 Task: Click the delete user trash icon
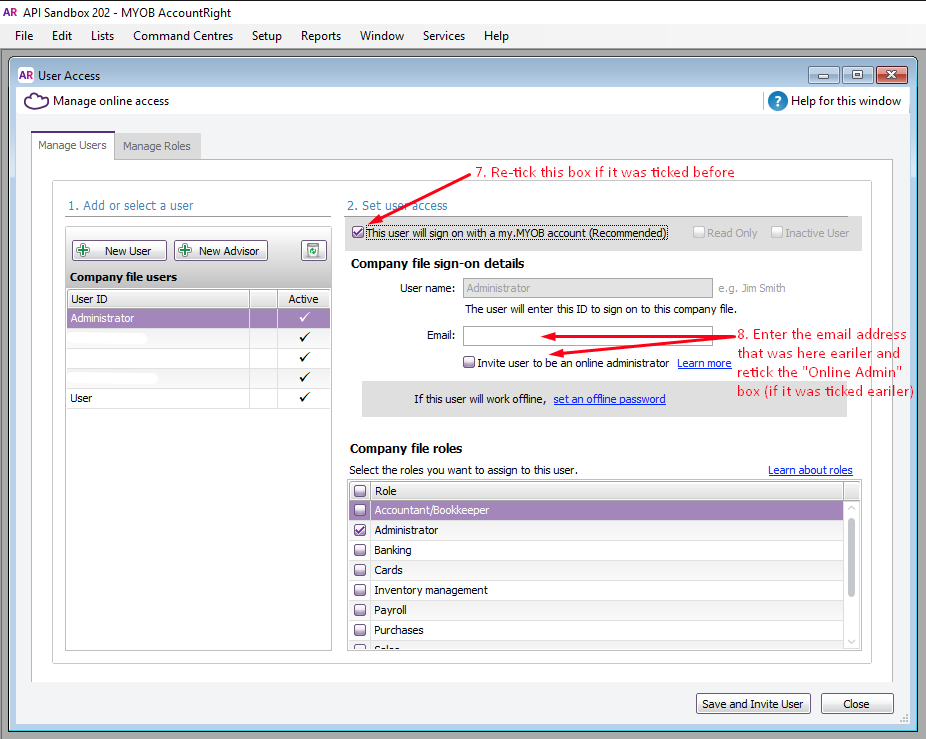click(313, 250)
